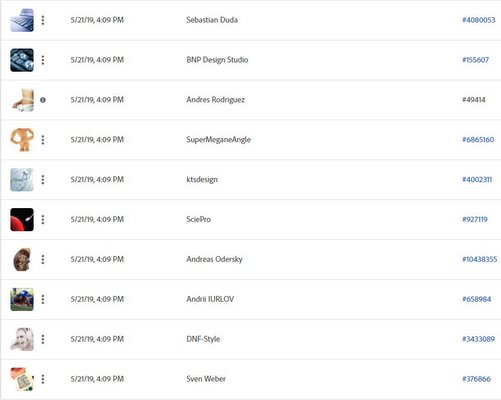The height and width of the screenshot is (400, 501).
Task: Select the keyboard thumbnail by Sebastian Duda
Action: click(22, 20)
